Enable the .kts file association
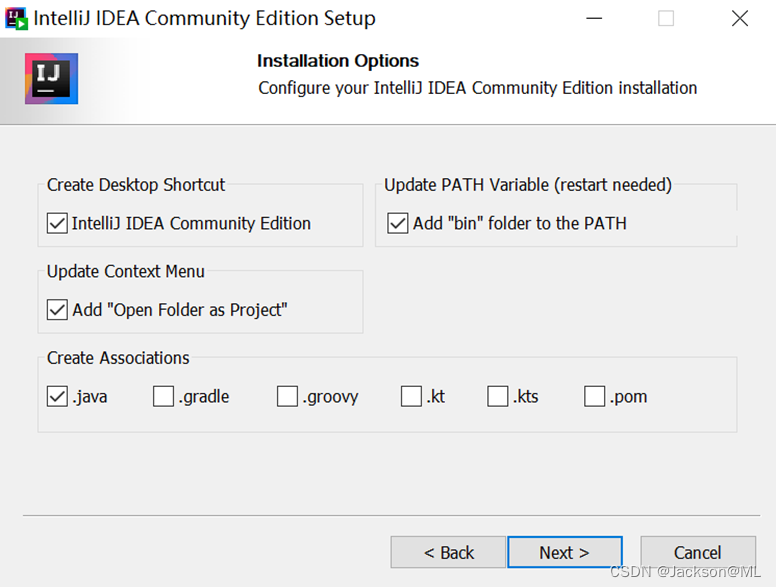Viewport: 776px width, 587px height. coord(498,397)
